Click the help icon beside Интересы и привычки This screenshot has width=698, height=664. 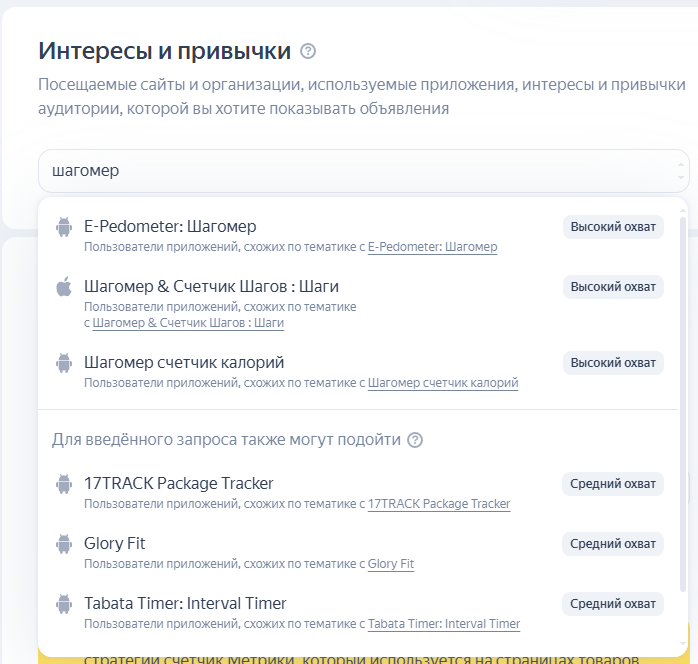308,51
